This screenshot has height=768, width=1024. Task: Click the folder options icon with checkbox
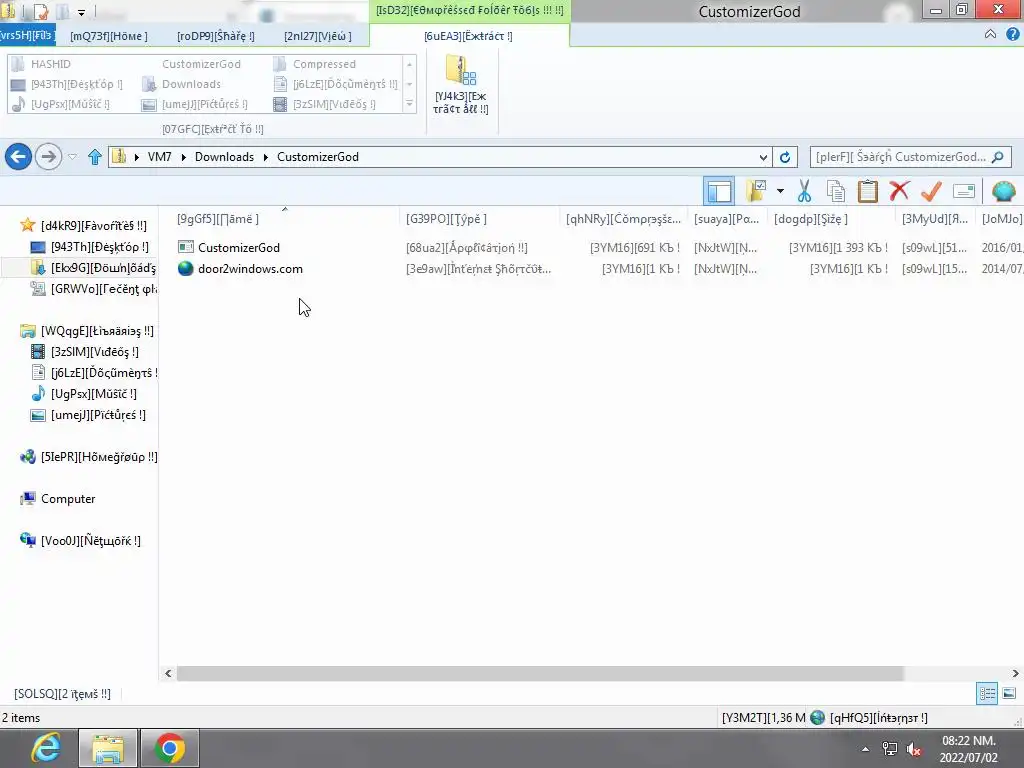(x=756, y=191)
